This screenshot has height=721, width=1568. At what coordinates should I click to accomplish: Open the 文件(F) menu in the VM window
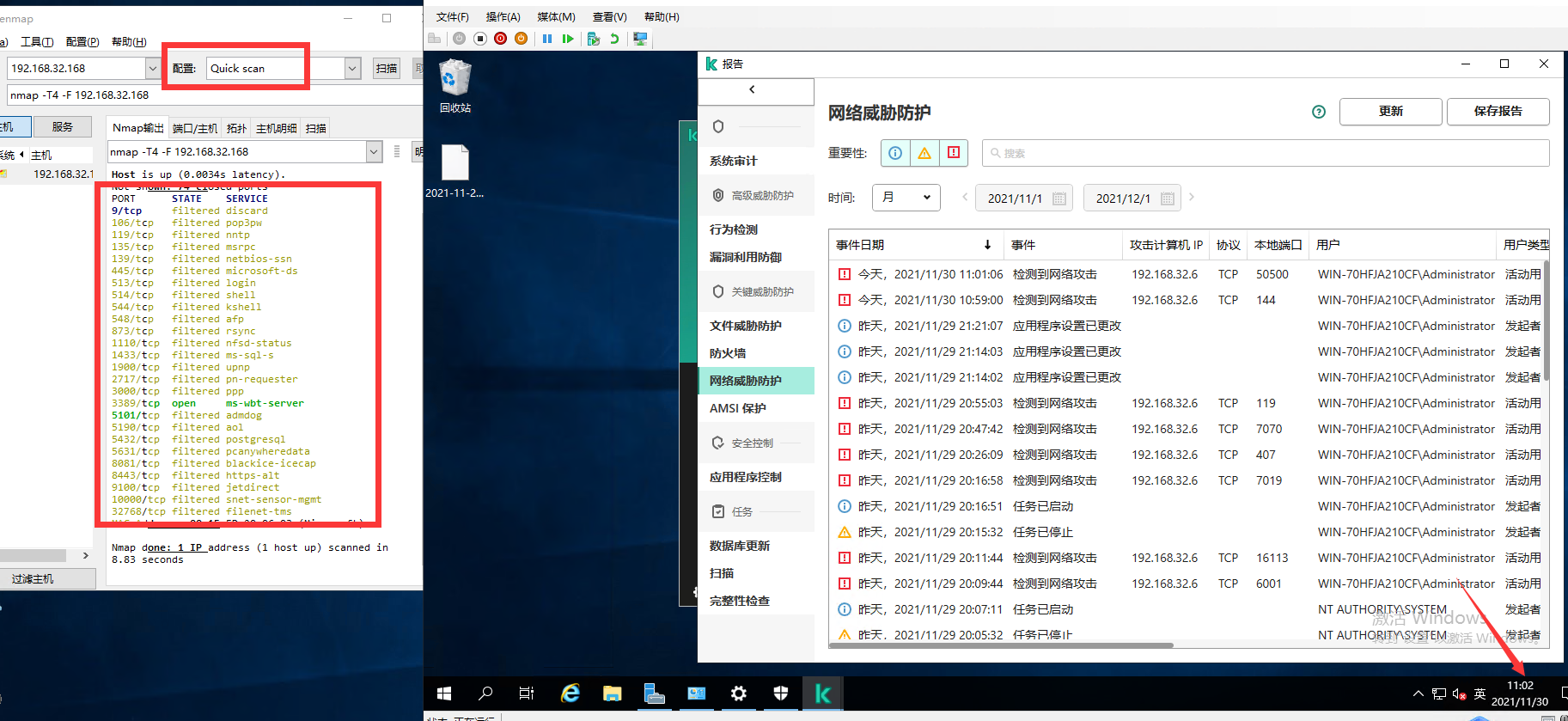coord(452,17)
